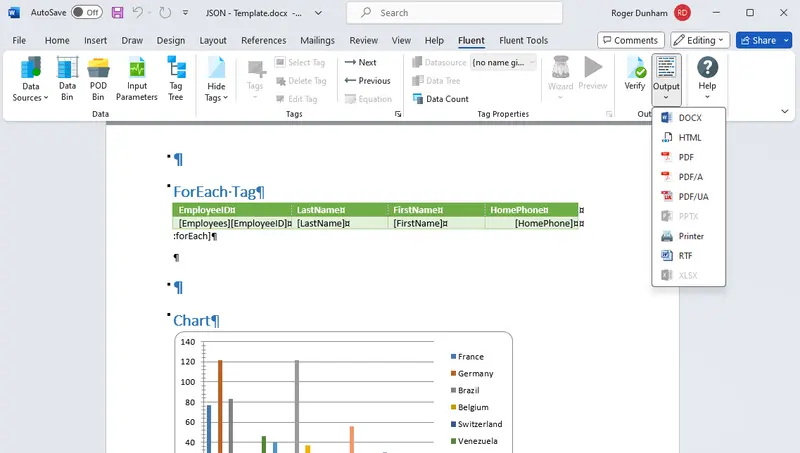
Task: Choose PDF output format
Action: pyautogui.click(x=688, y=157)
